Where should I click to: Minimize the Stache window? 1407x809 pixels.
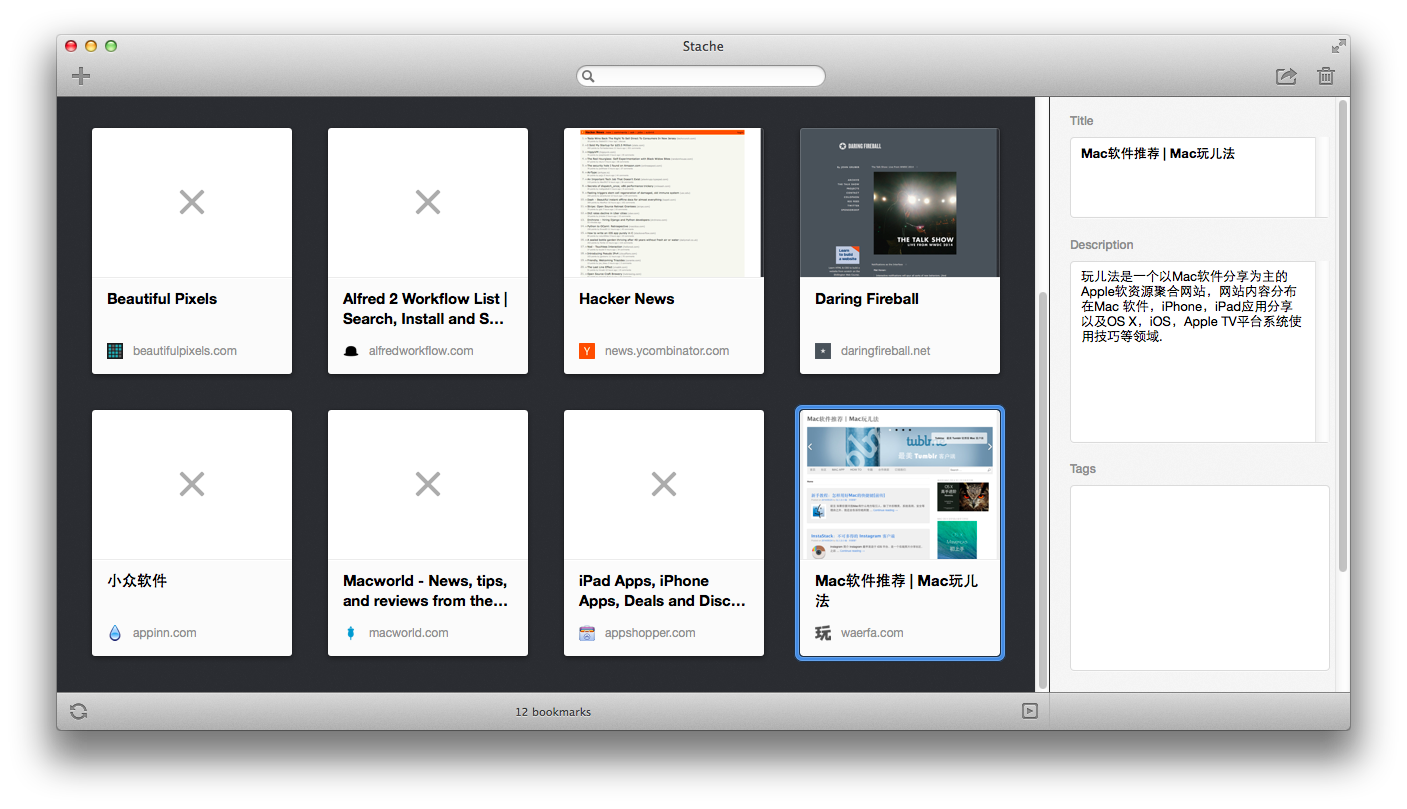(91, 46)
